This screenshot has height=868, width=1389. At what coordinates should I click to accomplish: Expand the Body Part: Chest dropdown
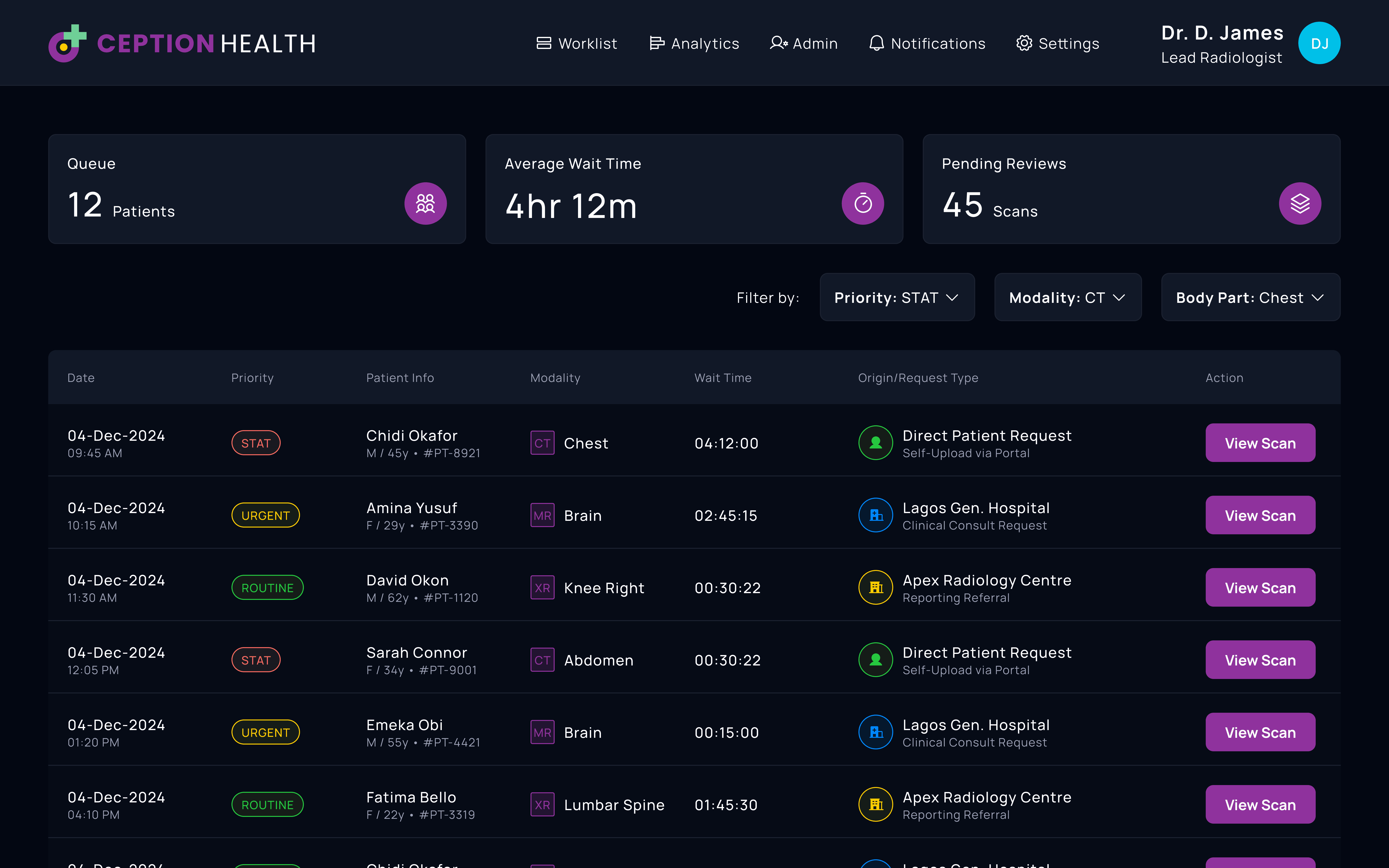[1250, 297]
